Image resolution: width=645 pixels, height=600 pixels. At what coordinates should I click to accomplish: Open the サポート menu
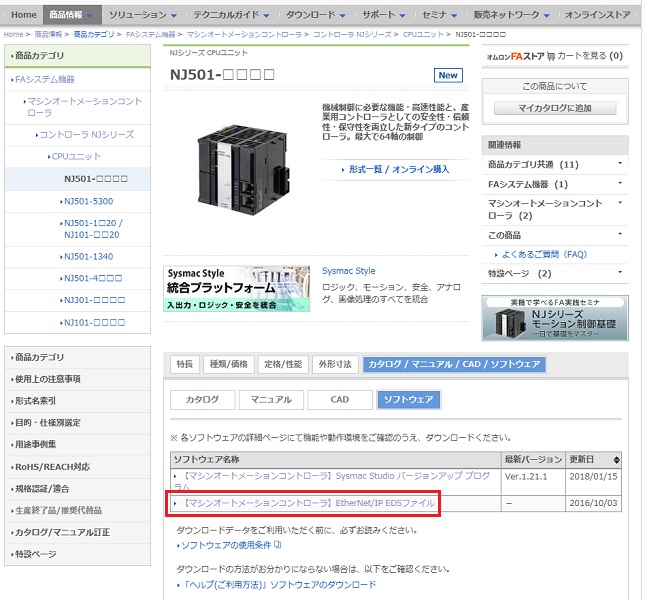(x=384, y=15)
